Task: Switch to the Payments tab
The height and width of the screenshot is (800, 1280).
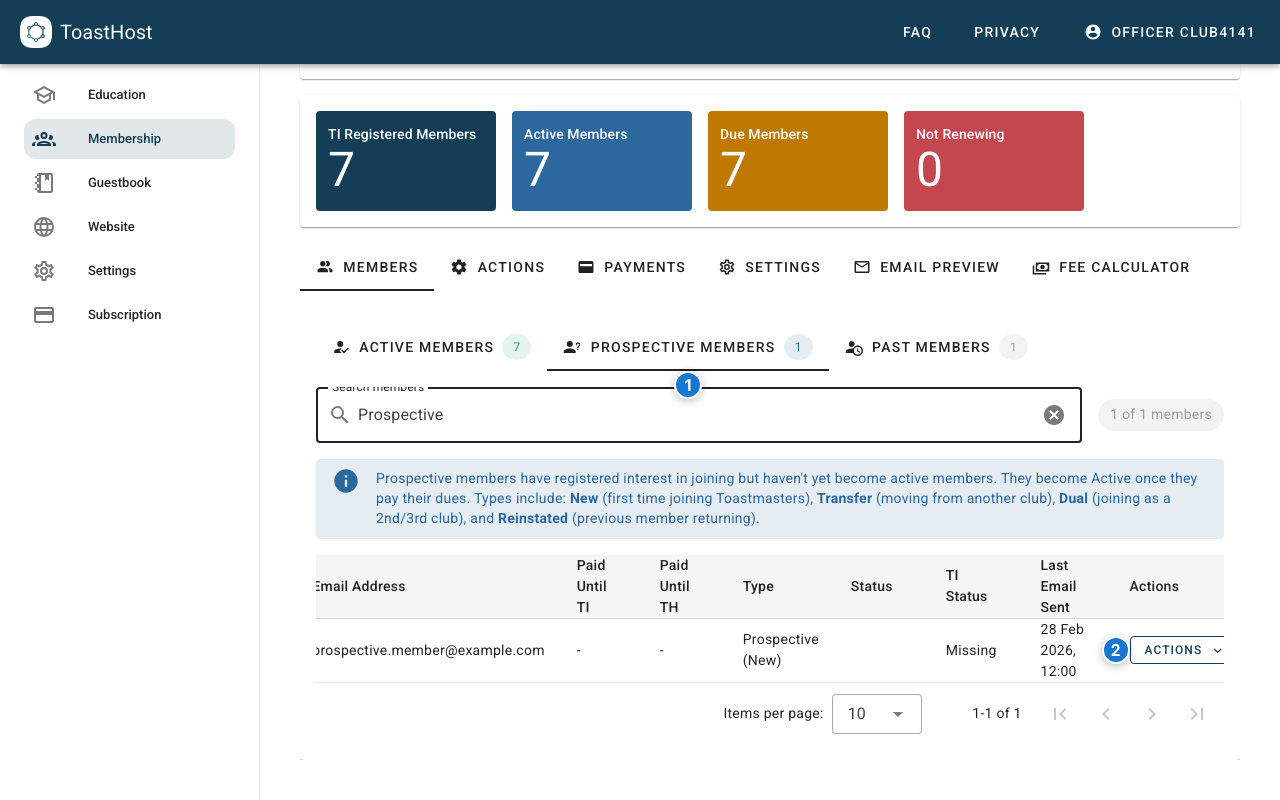Action: (631, 267)
